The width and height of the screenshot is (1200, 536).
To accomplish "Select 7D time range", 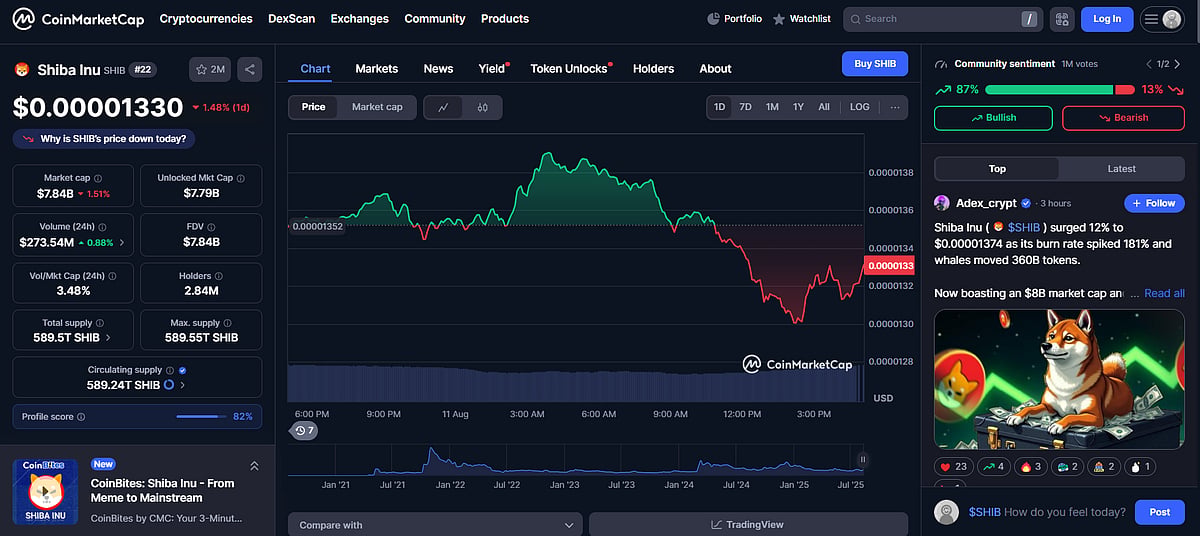I will coord(745,107).
